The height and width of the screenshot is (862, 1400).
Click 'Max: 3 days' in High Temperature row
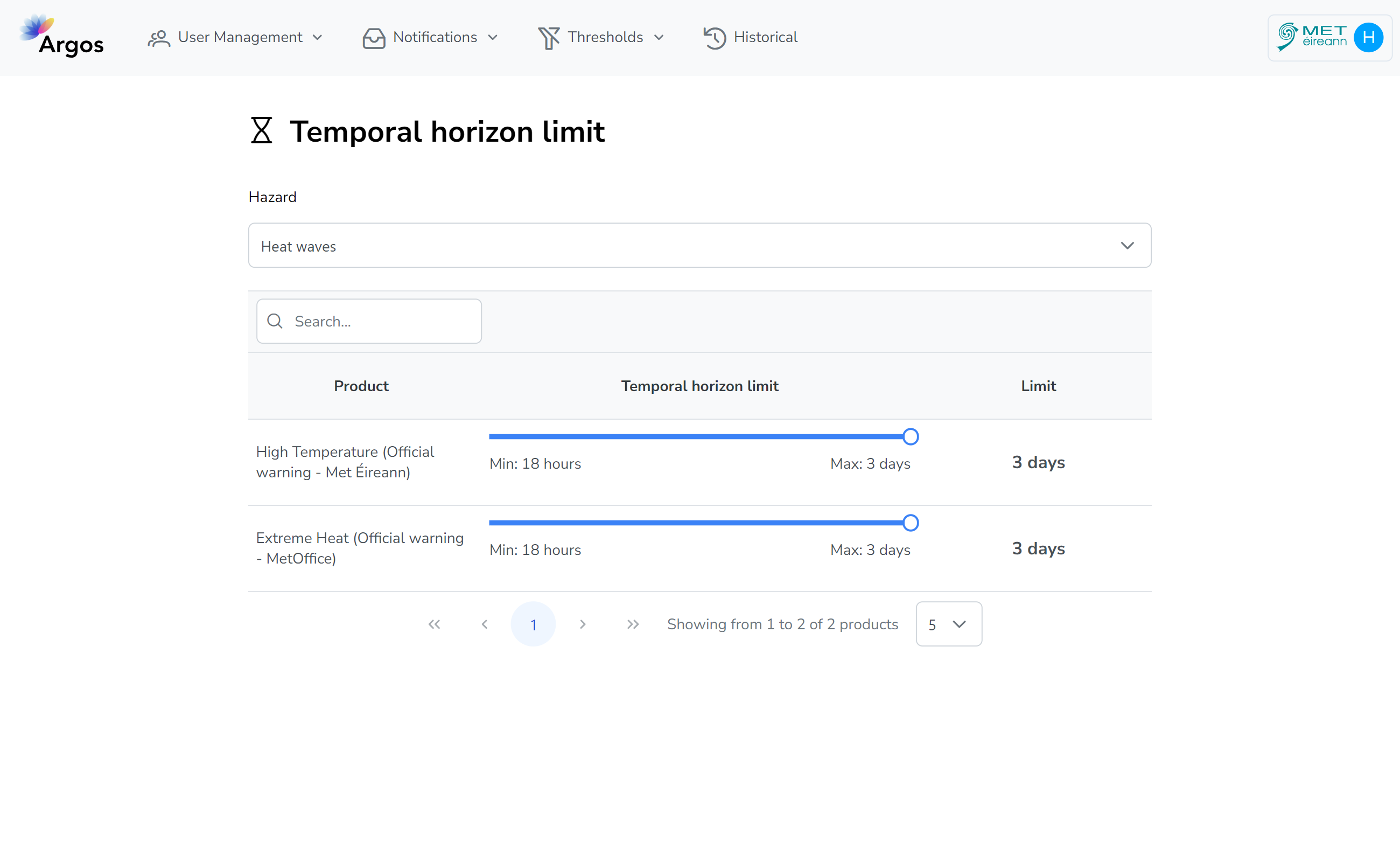point(870,463)
